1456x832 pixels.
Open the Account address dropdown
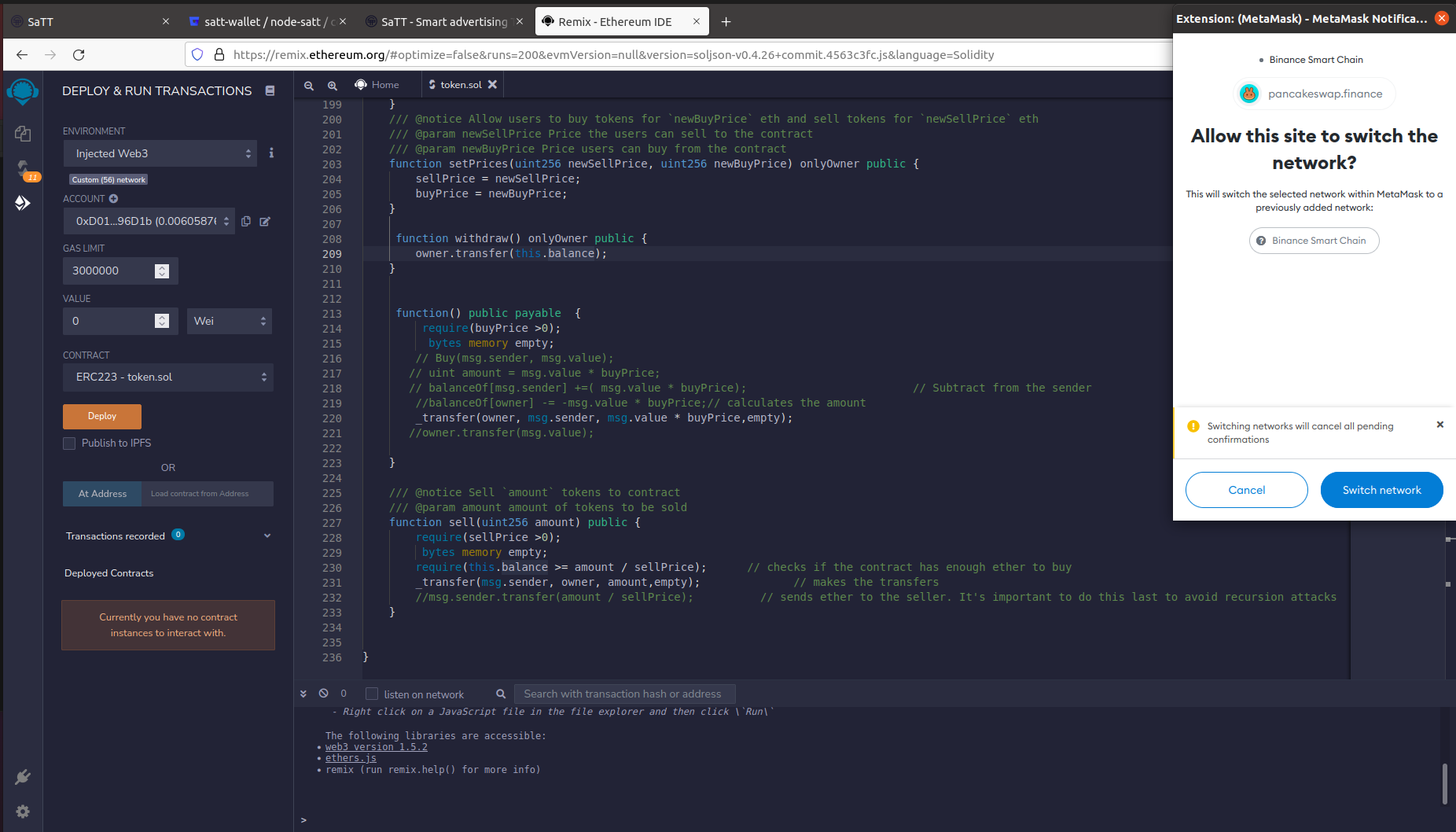tap(149, 222)
